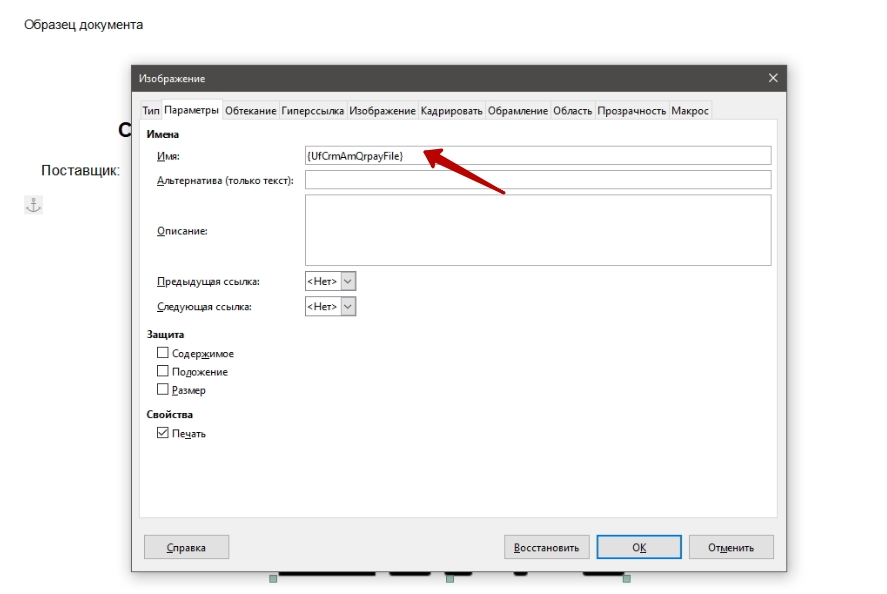
Task: Uncheck the Печать checkbox
Action: coord(163,433)
